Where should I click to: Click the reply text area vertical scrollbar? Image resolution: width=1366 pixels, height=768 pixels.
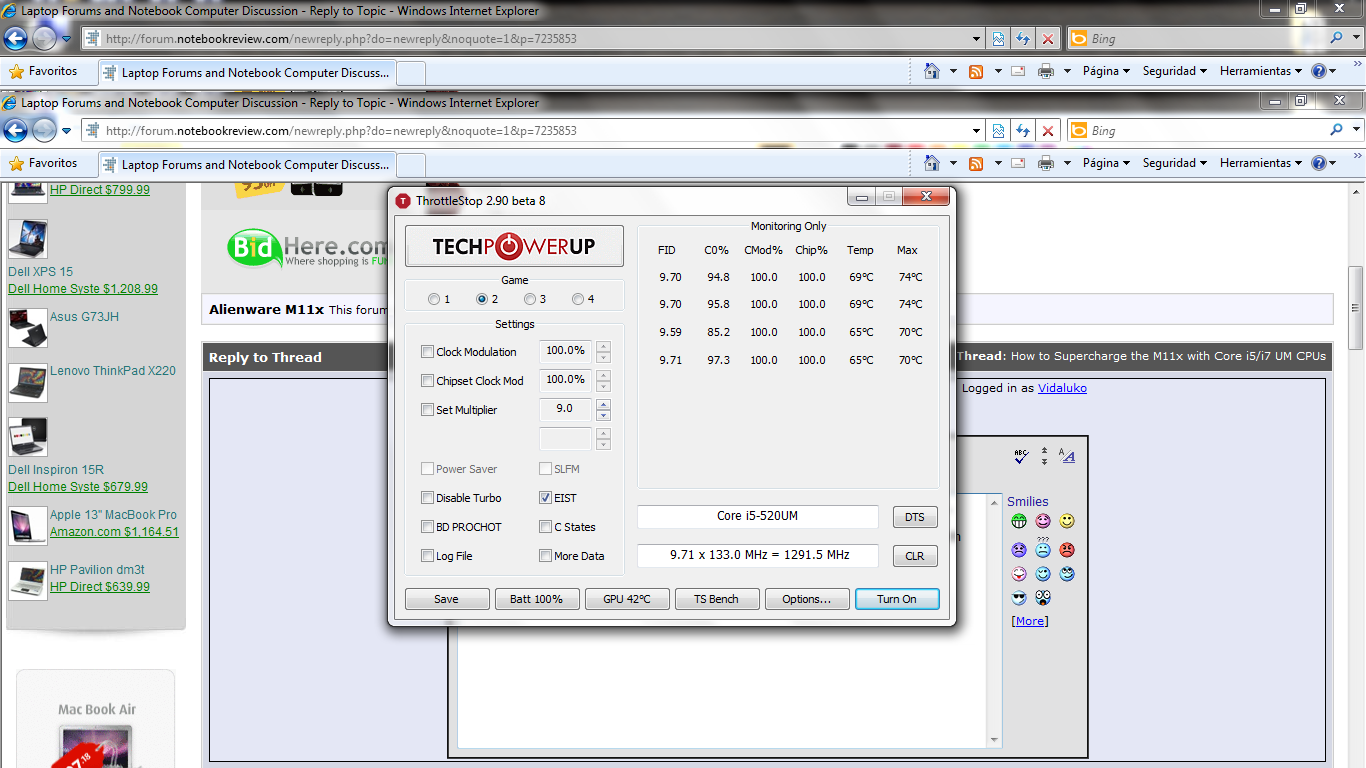pyautogui.click(x=994, y=620)
